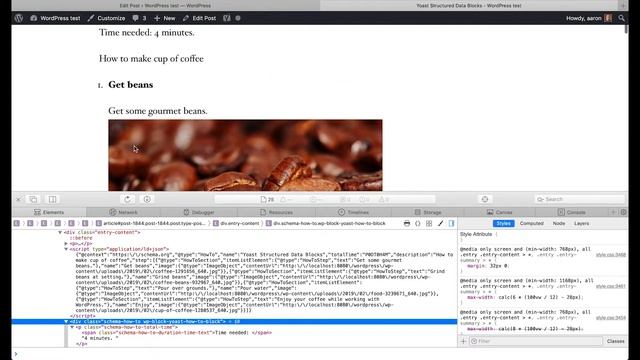Click the WordPress test site link

coord(55,18)
